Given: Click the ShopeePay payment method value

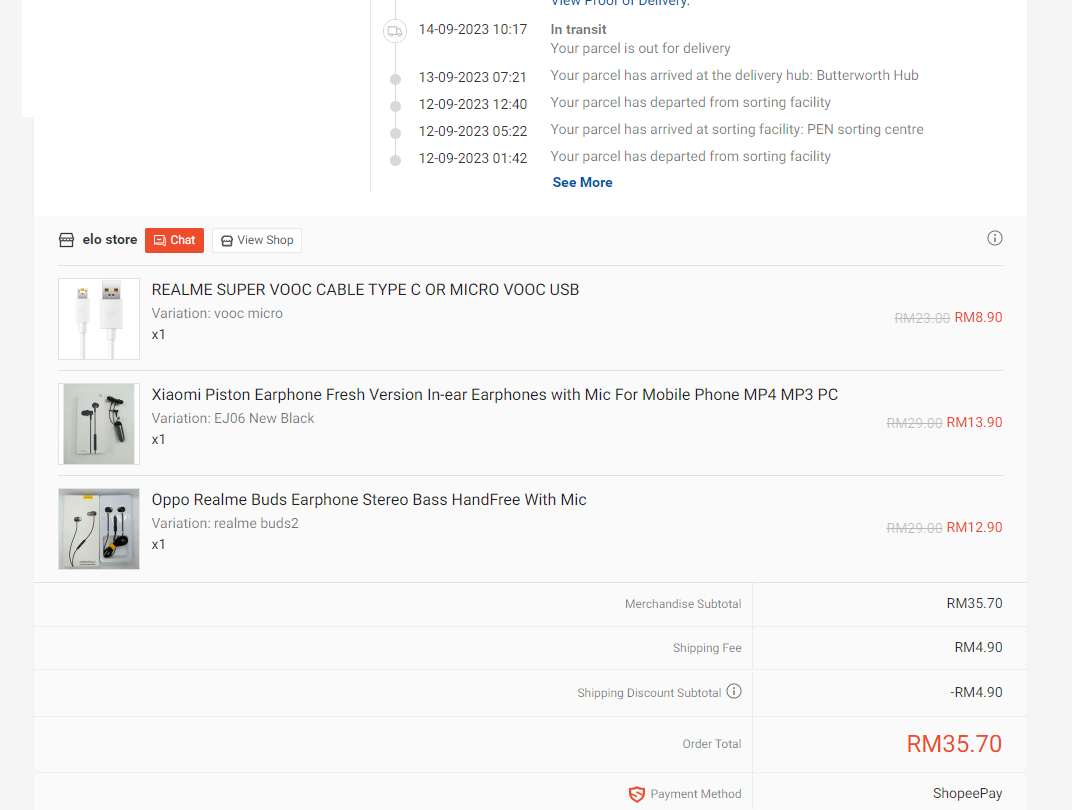Looking at the screenshot, I should (967, 793).
